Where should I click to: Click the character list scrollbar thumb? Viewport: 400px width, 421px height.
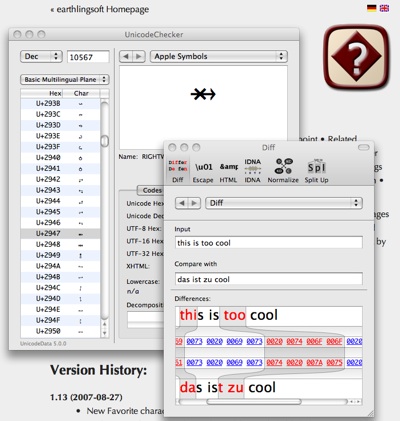(x=105, y=141)
